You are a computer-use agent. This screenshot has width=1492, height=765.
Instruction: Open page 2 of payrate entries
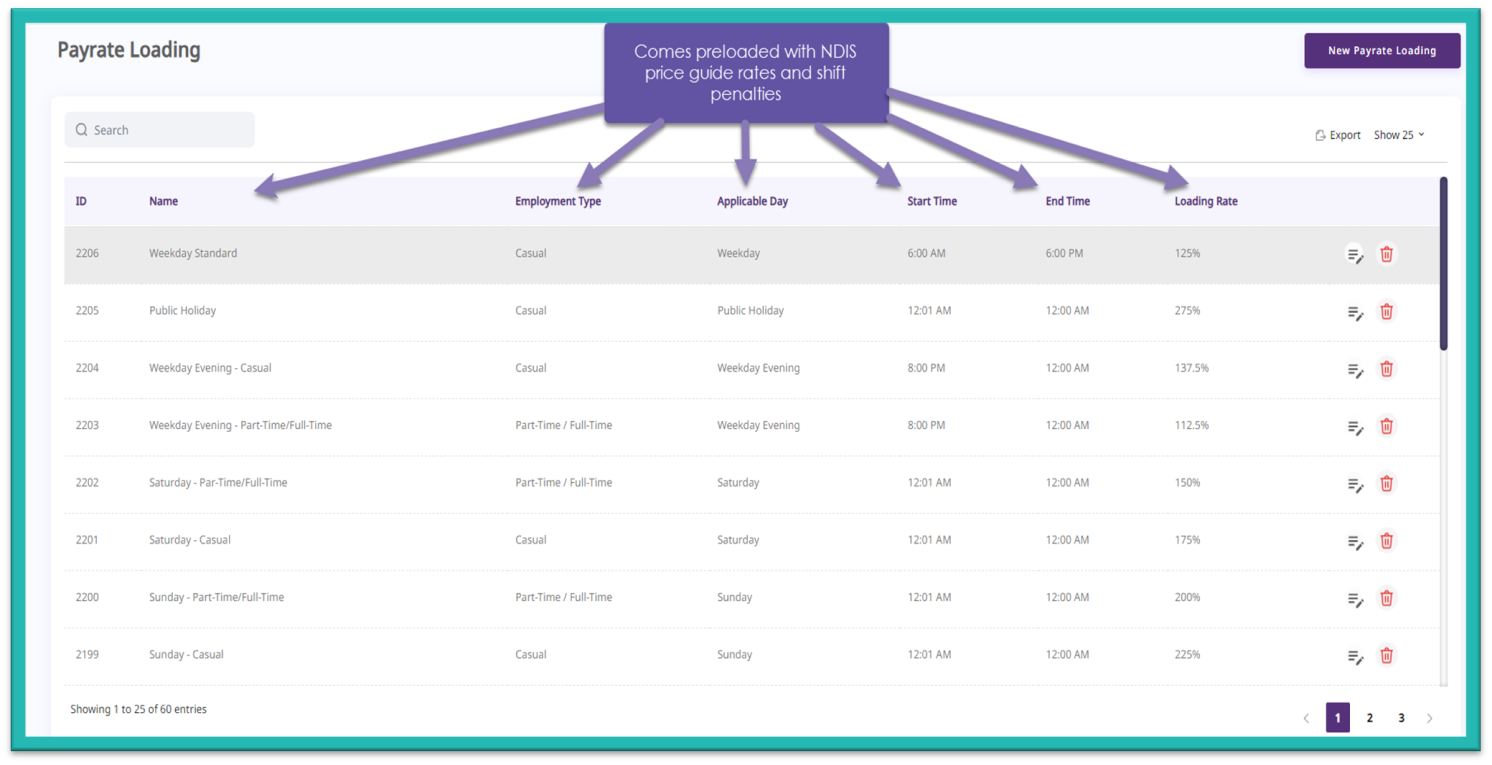1369,718
